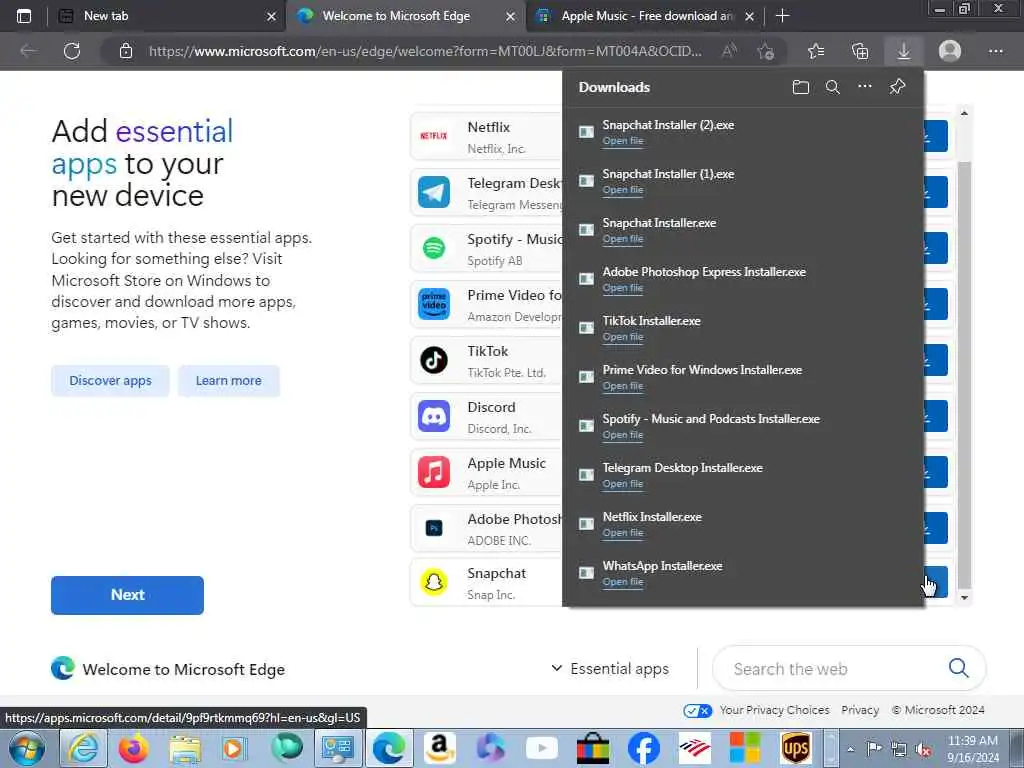Screen dimensions: 1024x768
Task: Open downloads folder icon in Downloads panel
Action: pos(801,87)
